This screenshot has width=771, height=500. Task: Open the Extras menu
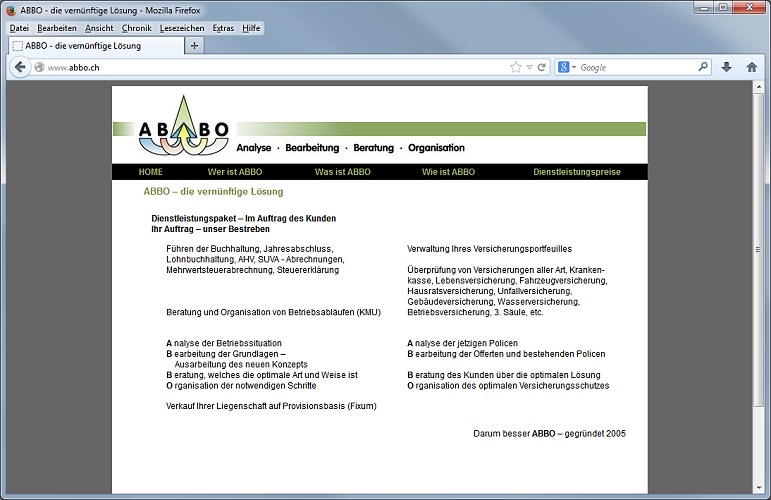[x=223, y=29]
